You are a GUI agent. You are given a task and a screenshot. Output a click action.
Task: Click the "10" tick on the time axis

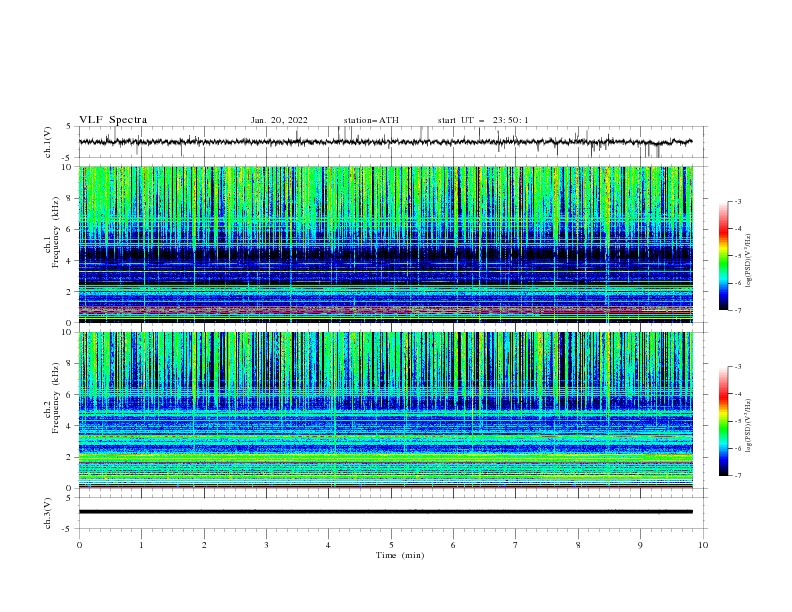tap(703, 545)
